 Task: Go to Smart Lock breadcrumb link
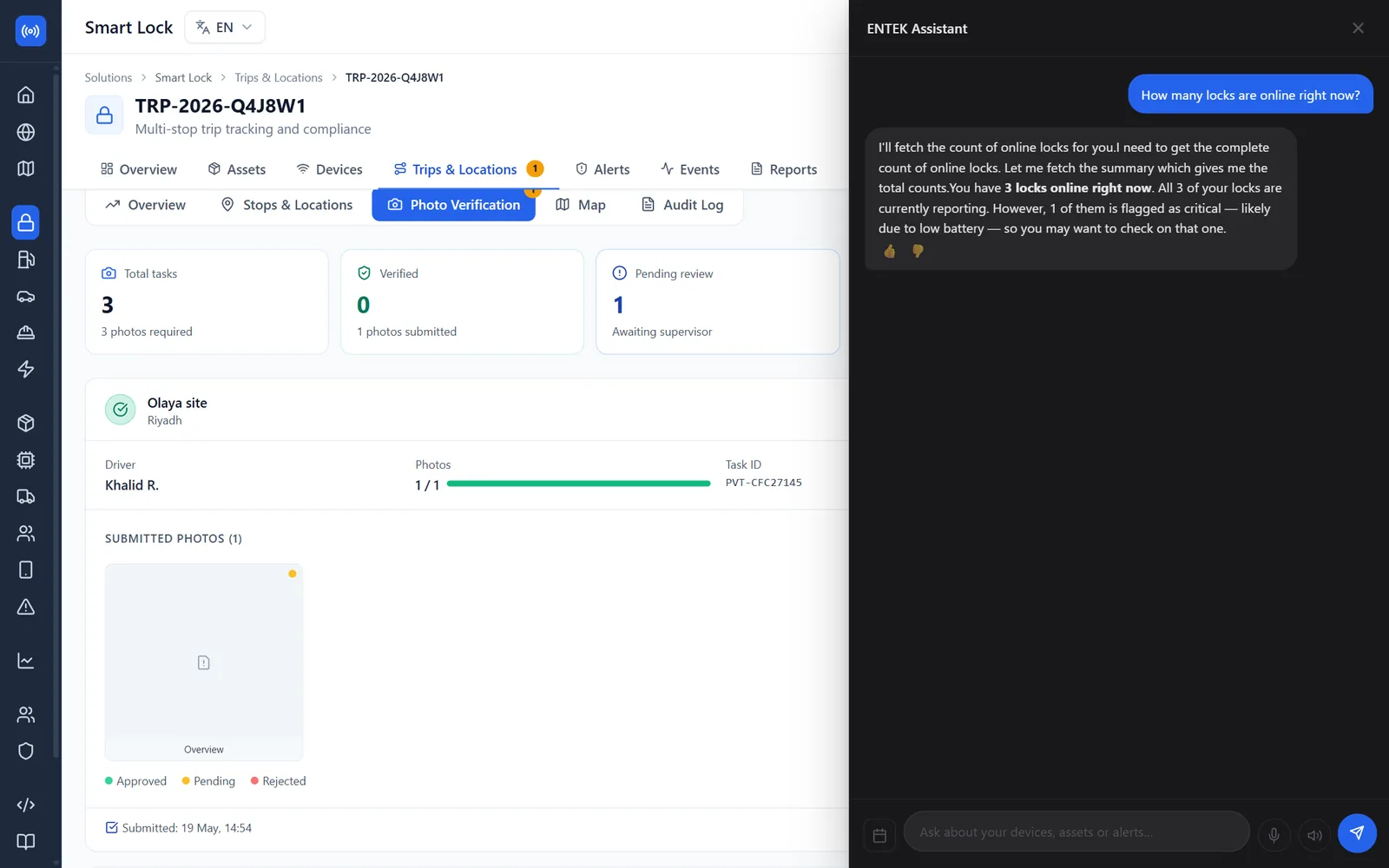coord(183,77)
